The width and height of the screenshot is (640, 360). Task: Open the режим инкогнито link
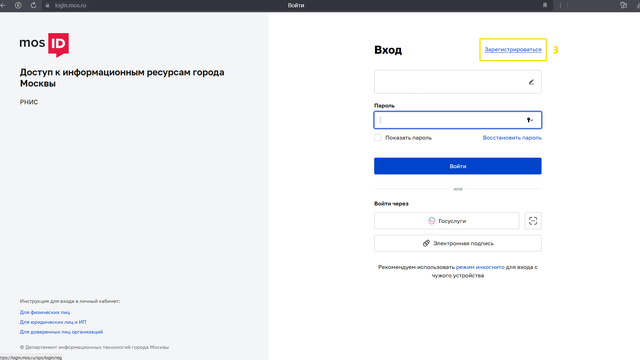(480, 267)
